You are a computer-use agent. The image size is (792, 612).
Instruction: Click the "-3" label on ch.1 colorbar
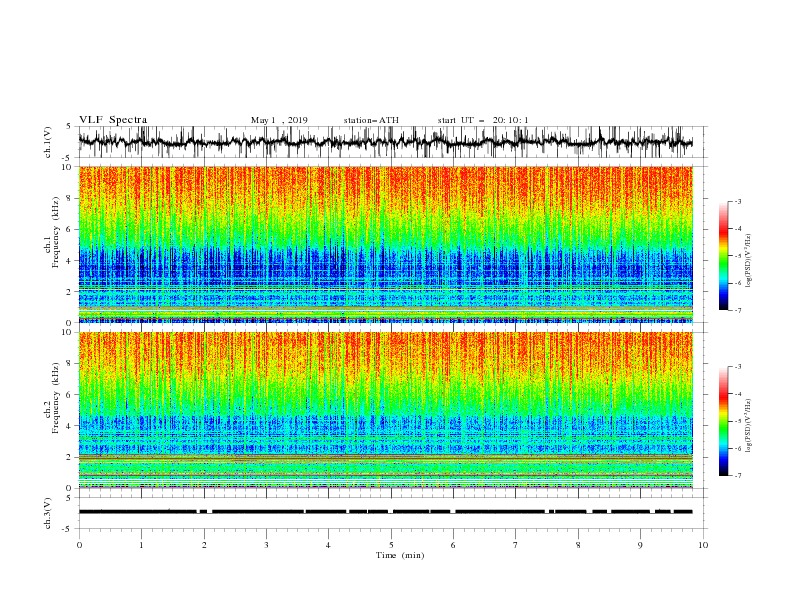pyautogui.click(x=737, y=201)
